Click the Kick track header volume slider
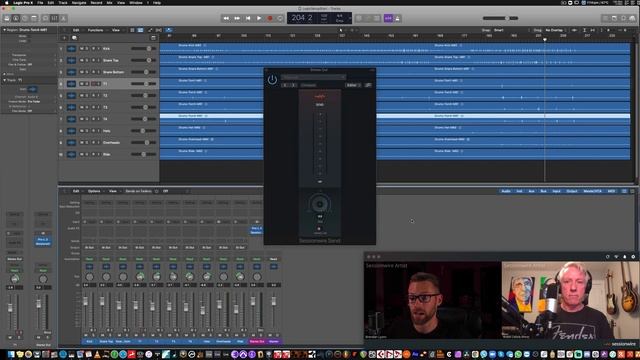The height and width of the screenshot is (360, 640). coord(144,49)
